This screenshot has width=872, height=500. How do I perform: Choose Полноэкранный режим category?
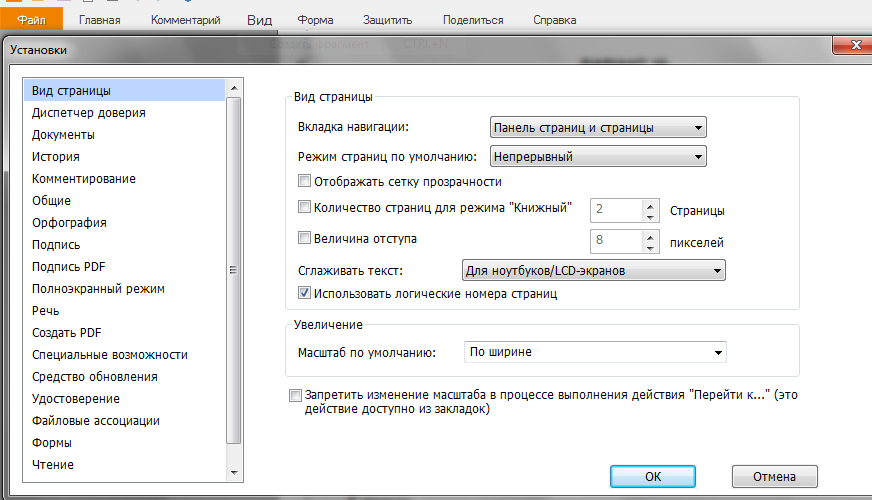click(x=98, y=289)
